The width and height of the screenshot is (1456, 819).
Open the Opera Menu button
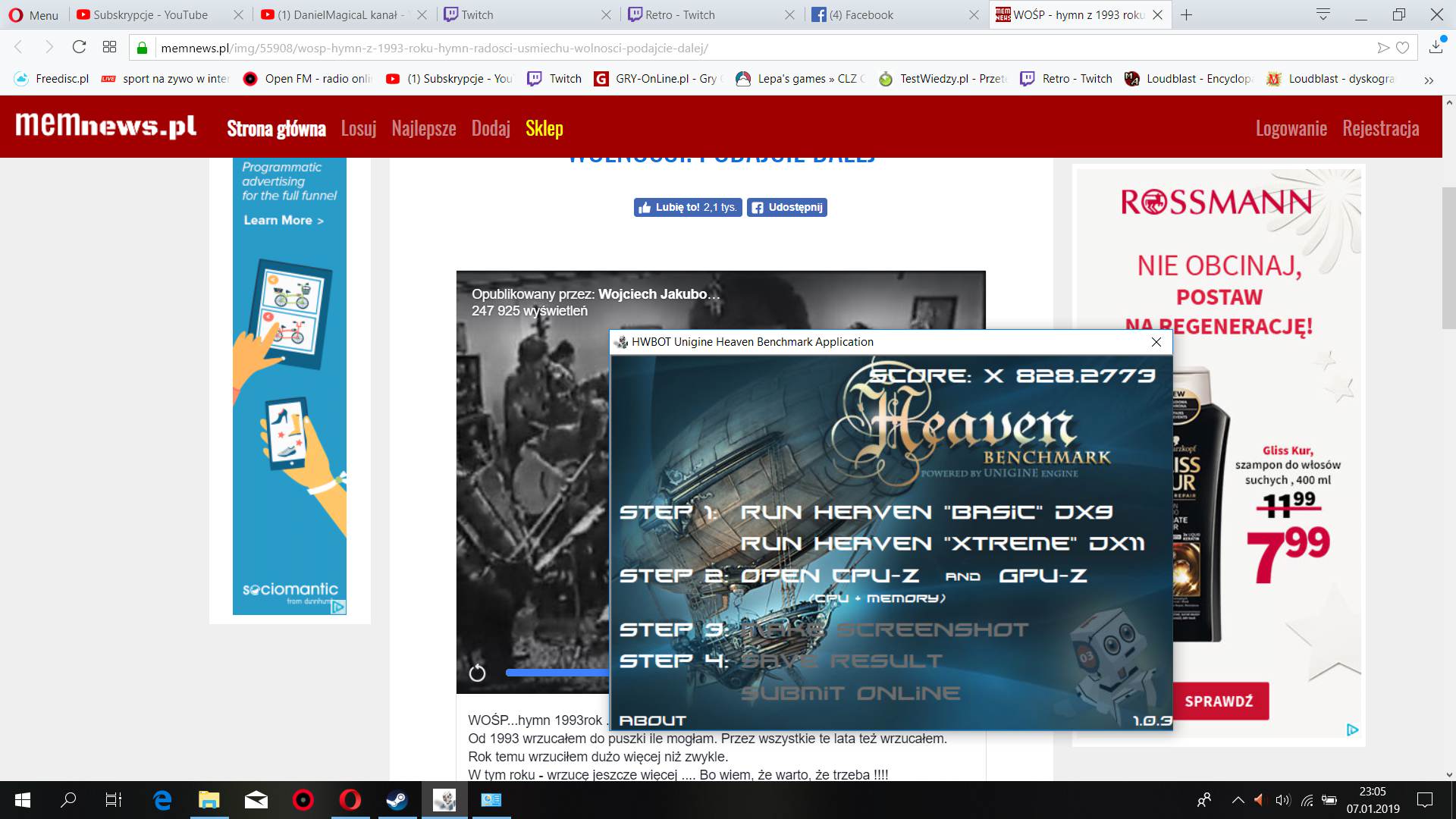click(x=33, y=14)
